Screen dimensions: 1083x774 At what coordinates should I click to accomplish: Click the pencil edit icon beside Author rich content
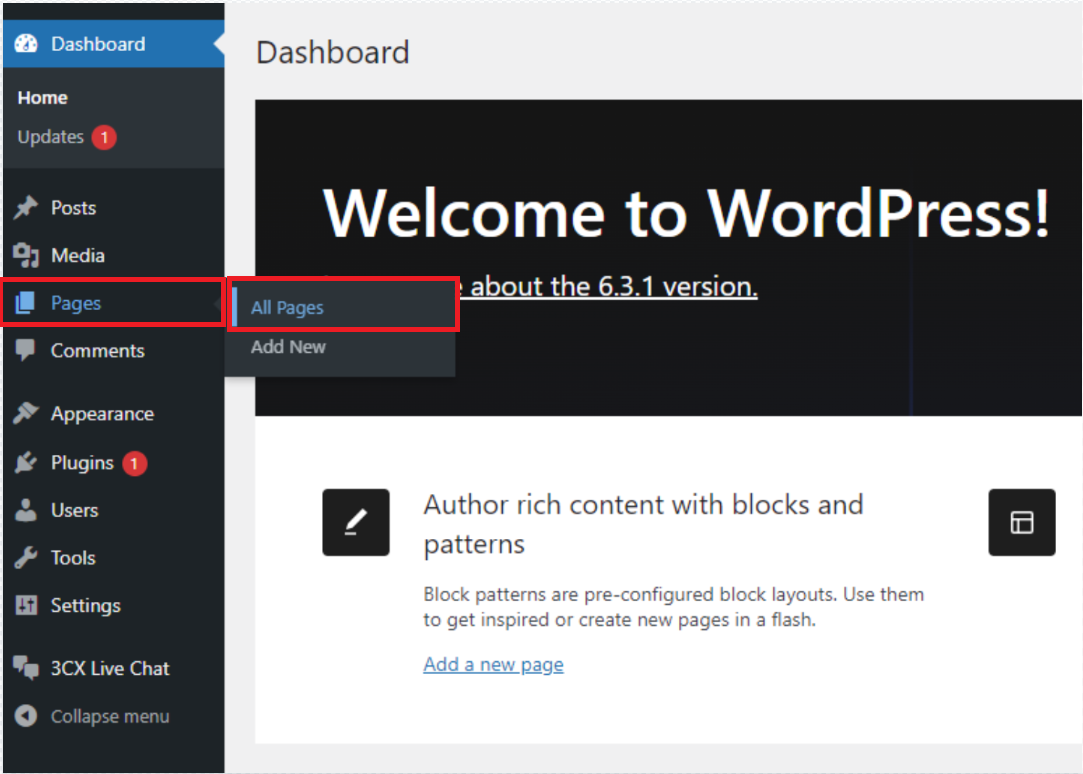coord(356,523)
